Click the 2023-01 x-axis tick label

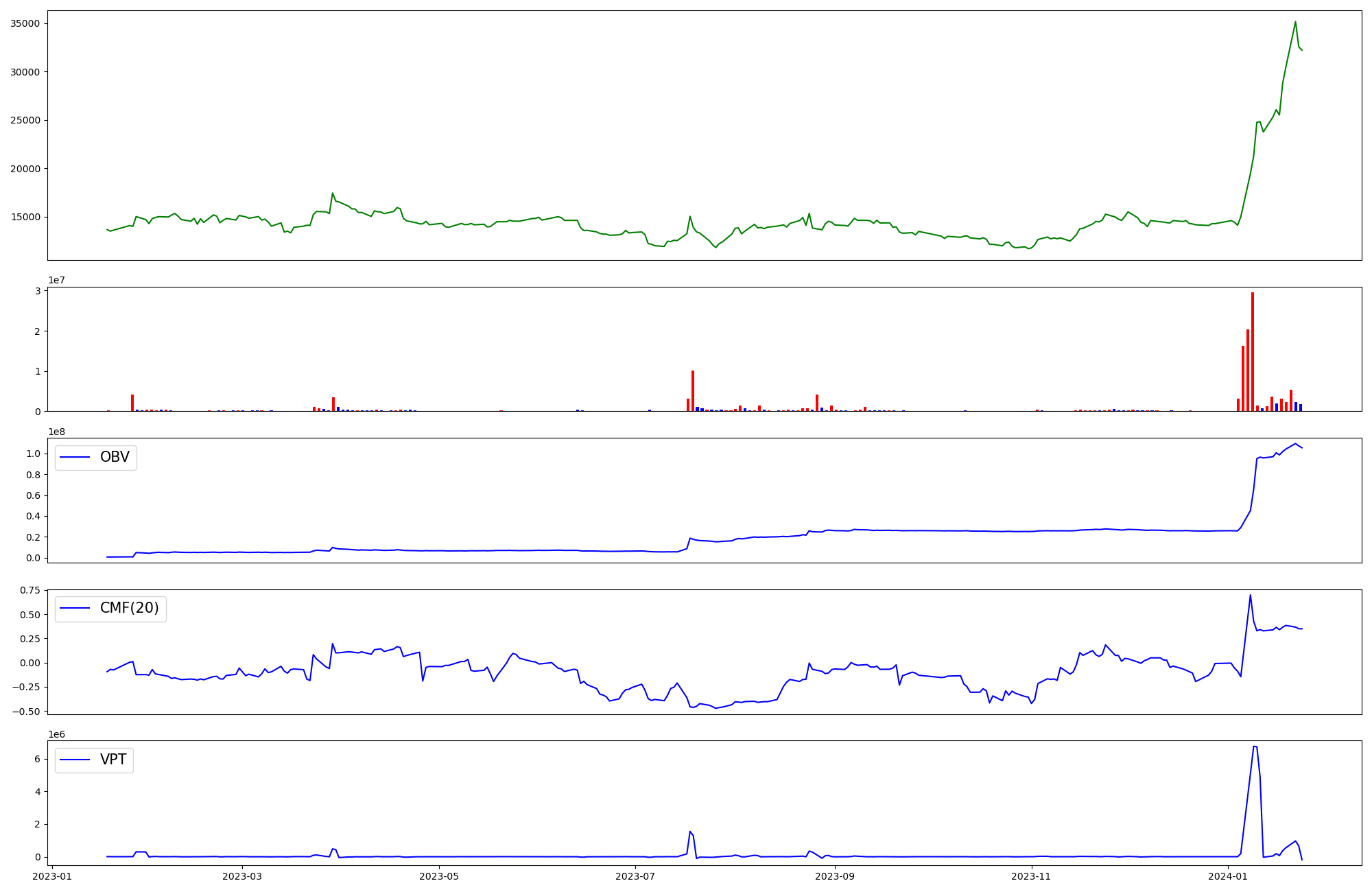point(52,876)
